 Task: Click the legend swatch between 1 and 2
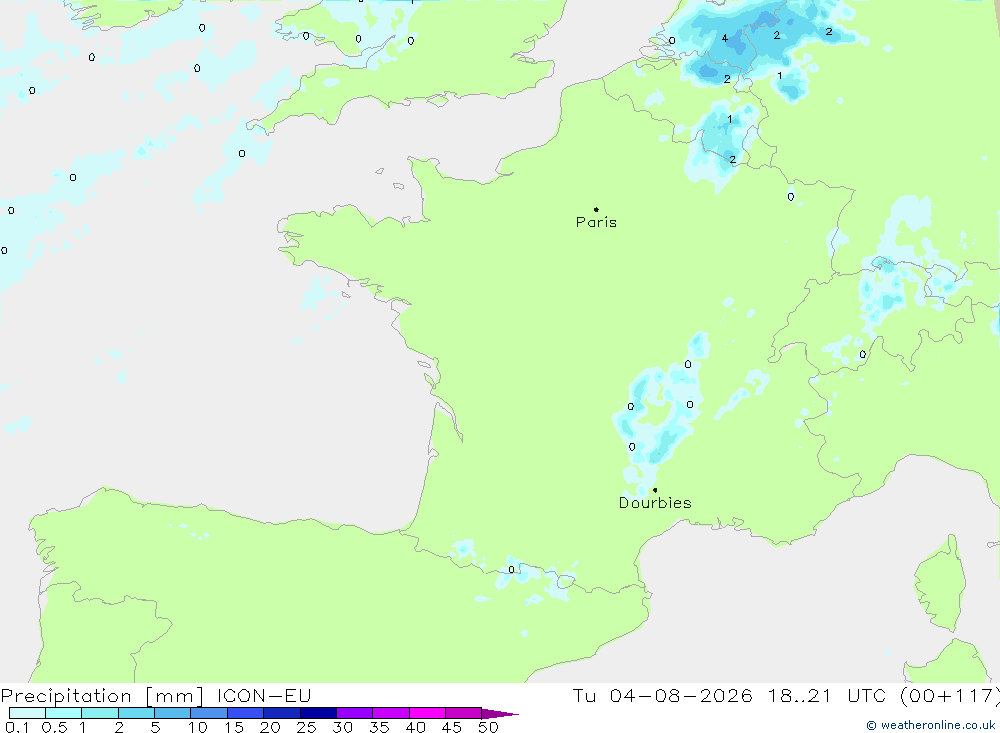click(x=99, y=713)
